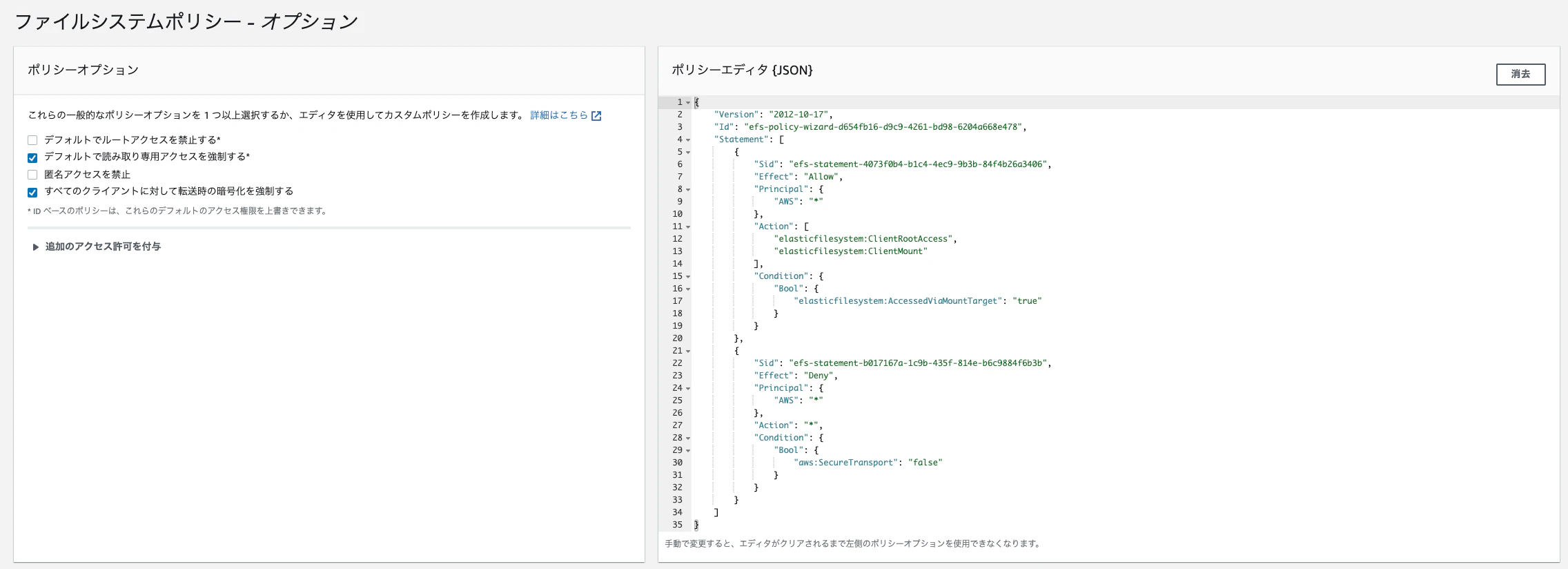Click elasticfilesystem:AccessedViaMountTarget key
1568x569 pixels.
[x=898, y=301]
